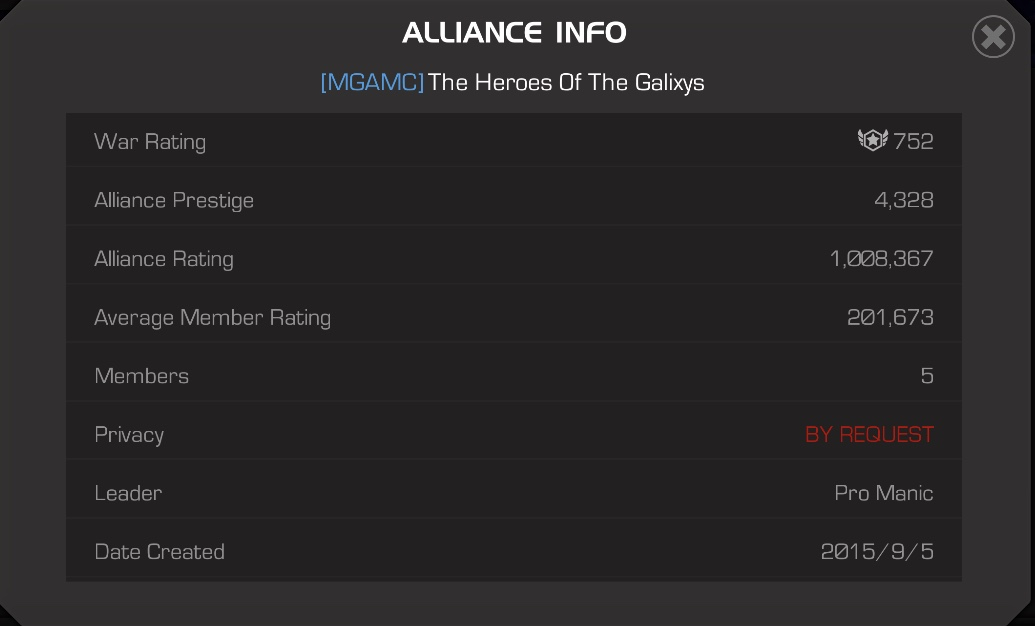This screenshot has width=1035, height=626.
Task: Select the Privacy row label
Action: pyautogui.click(x=129, y=435)
